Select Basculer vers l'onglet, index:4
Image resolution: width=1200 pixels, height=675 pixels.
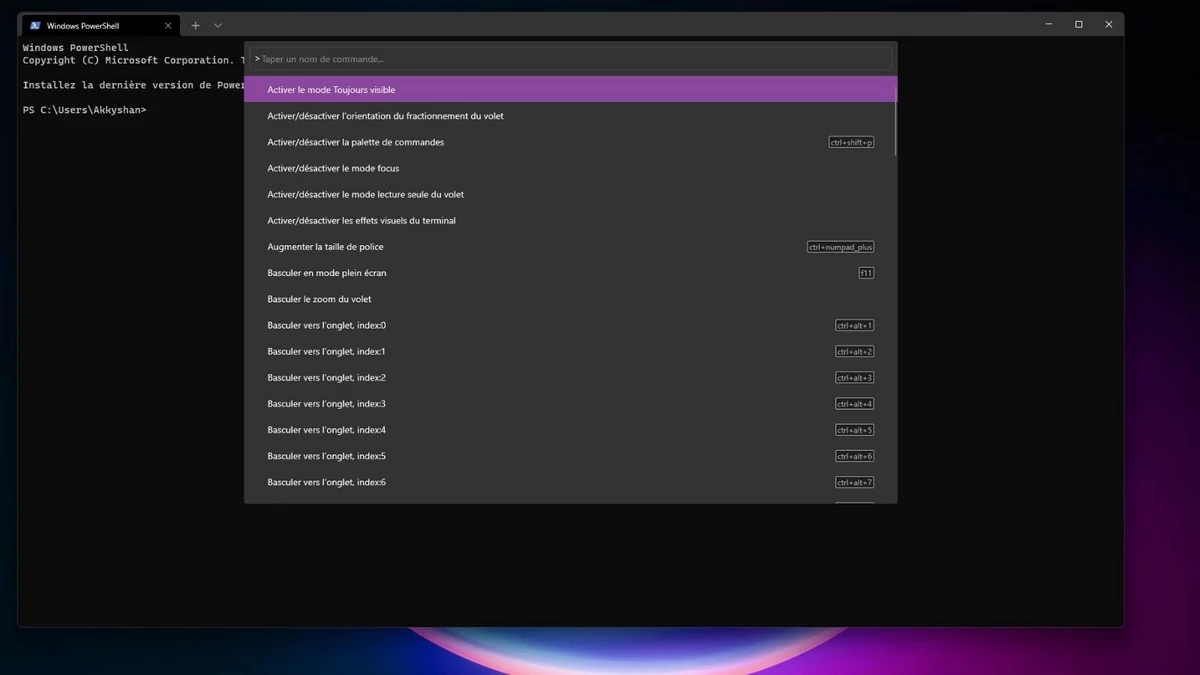coord(570,430)
